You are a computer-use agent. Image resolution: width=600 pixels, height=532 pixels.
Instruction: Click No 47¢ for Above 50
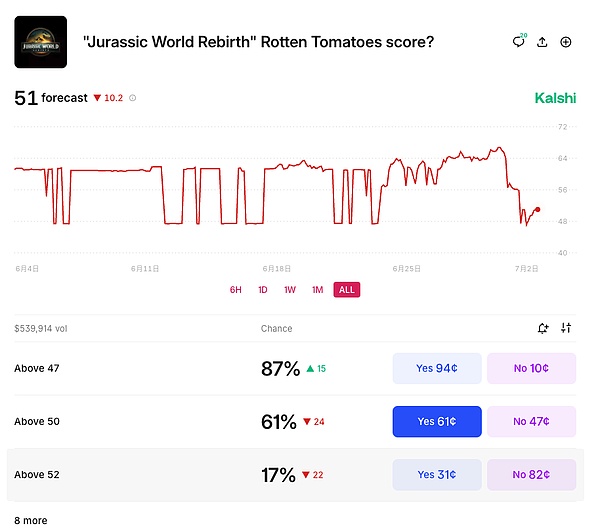click(531, 421)
